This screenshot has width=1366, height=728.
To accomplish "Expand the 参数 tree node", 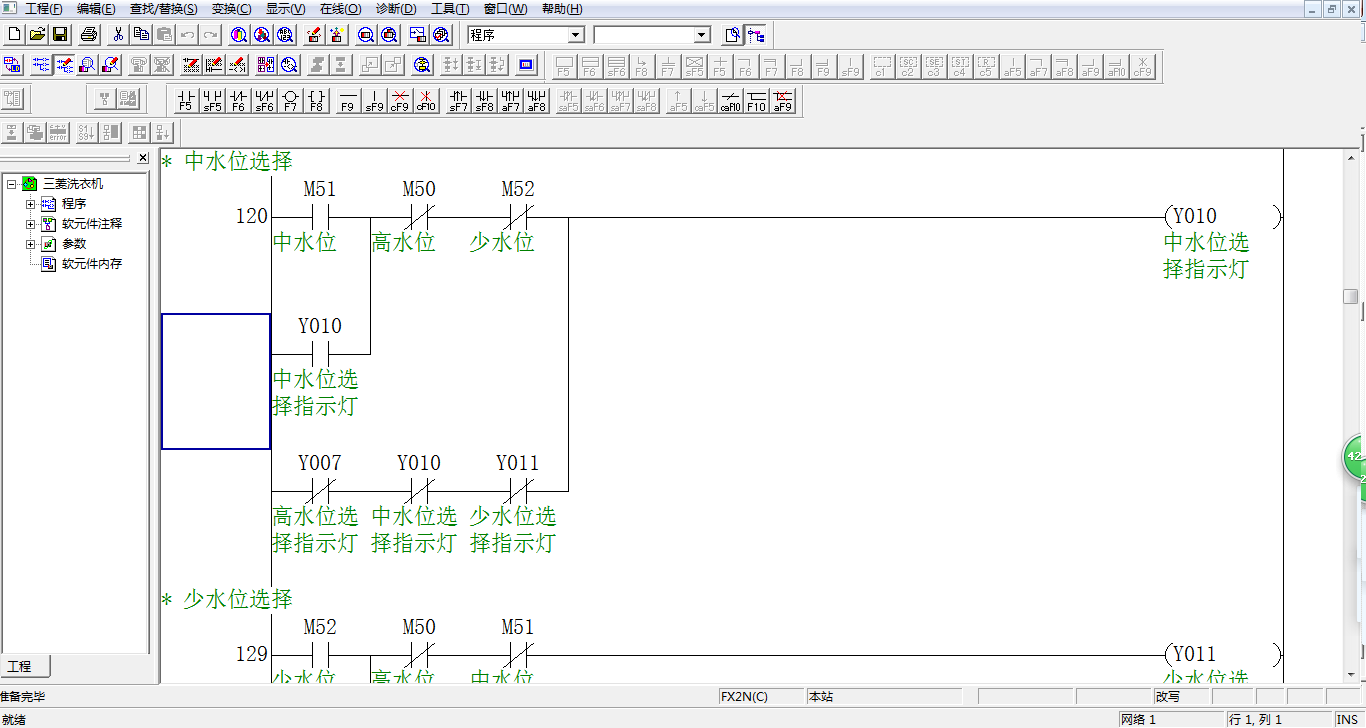I will pos(30,244).
